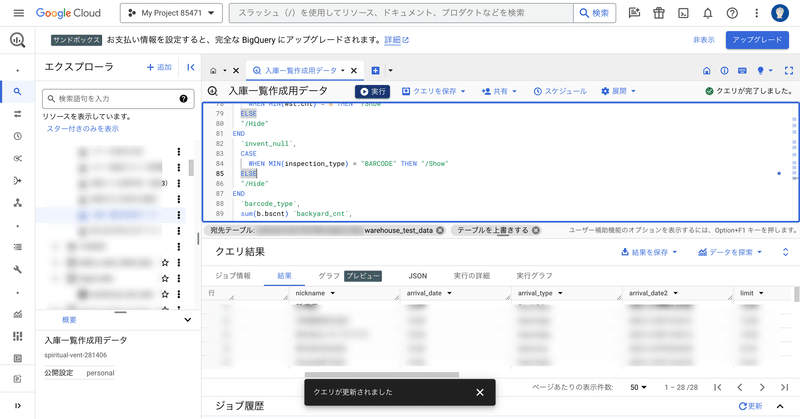800x419 pixels.
Task: Refresh job history with 更新
Action: 750,406
